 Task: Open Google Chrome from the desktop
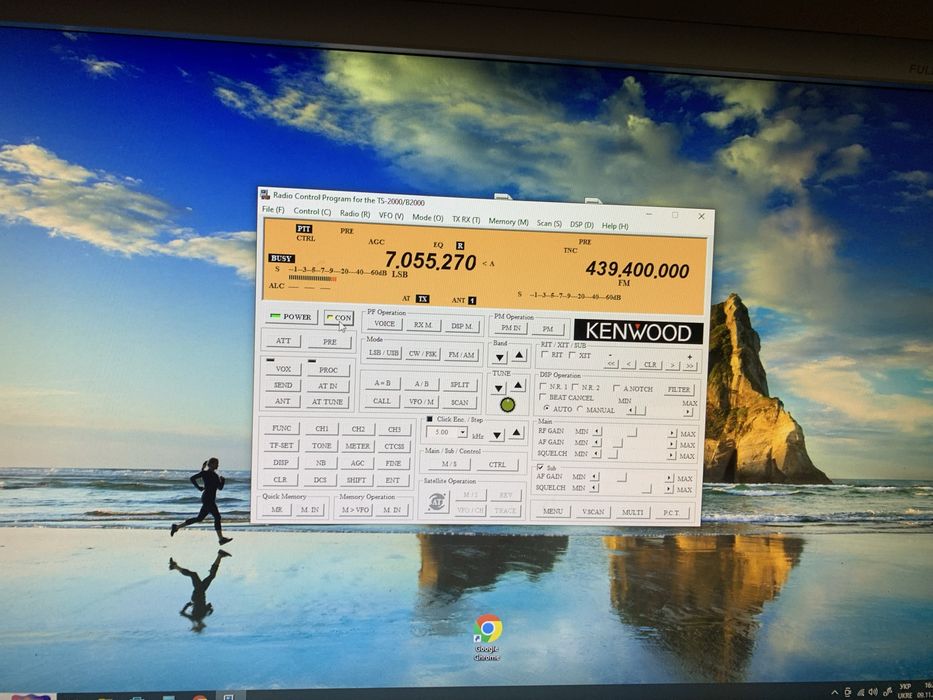pyautogui.click(x=487, y=637)
